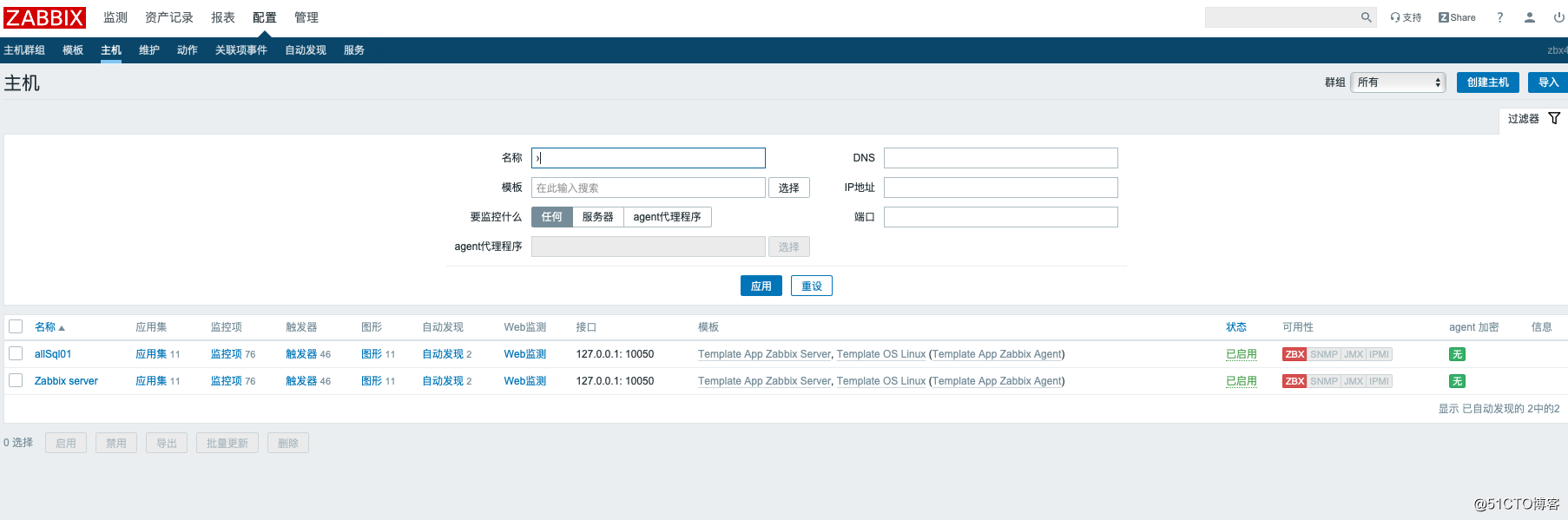Click the 重设 filter button
This screenshot has width=1568, height=520.
(812, 286)
